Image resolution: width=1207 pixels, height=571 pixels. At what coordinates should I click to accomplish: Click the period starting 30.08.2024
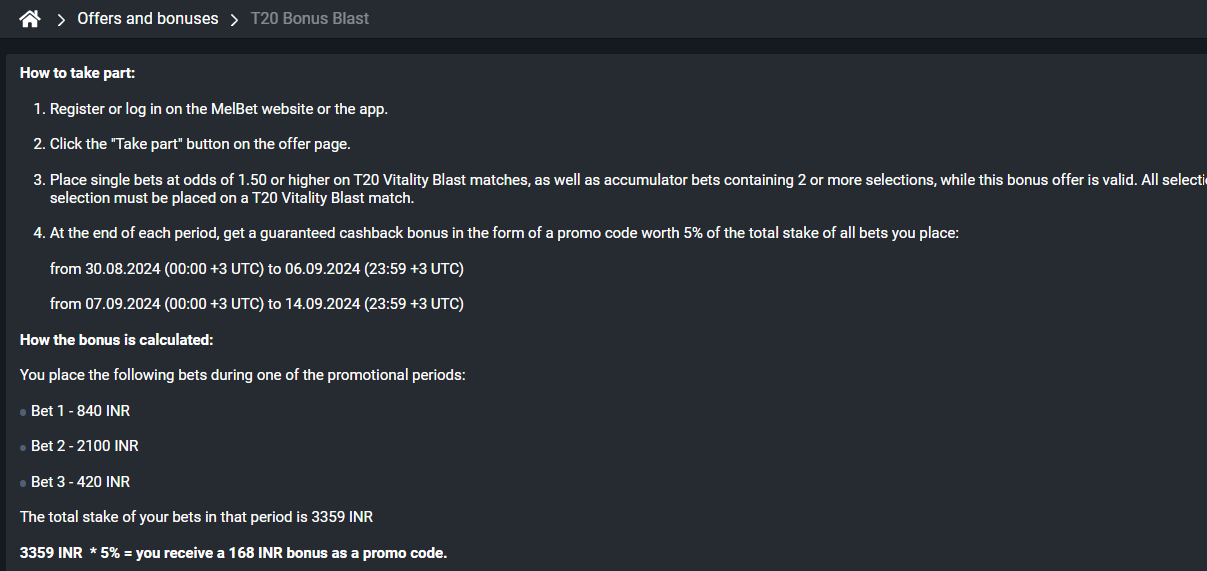(257, 269)
